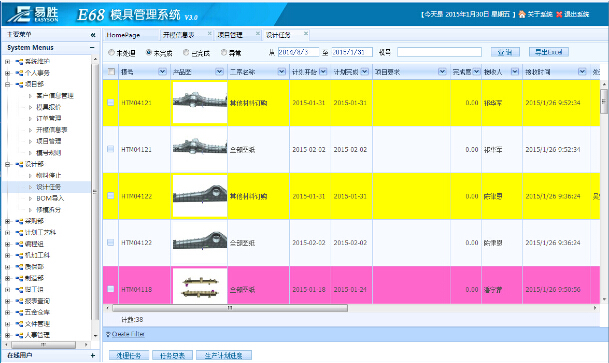Expand the 系统维护 tree node
The image size is (609, 363).
7,62
